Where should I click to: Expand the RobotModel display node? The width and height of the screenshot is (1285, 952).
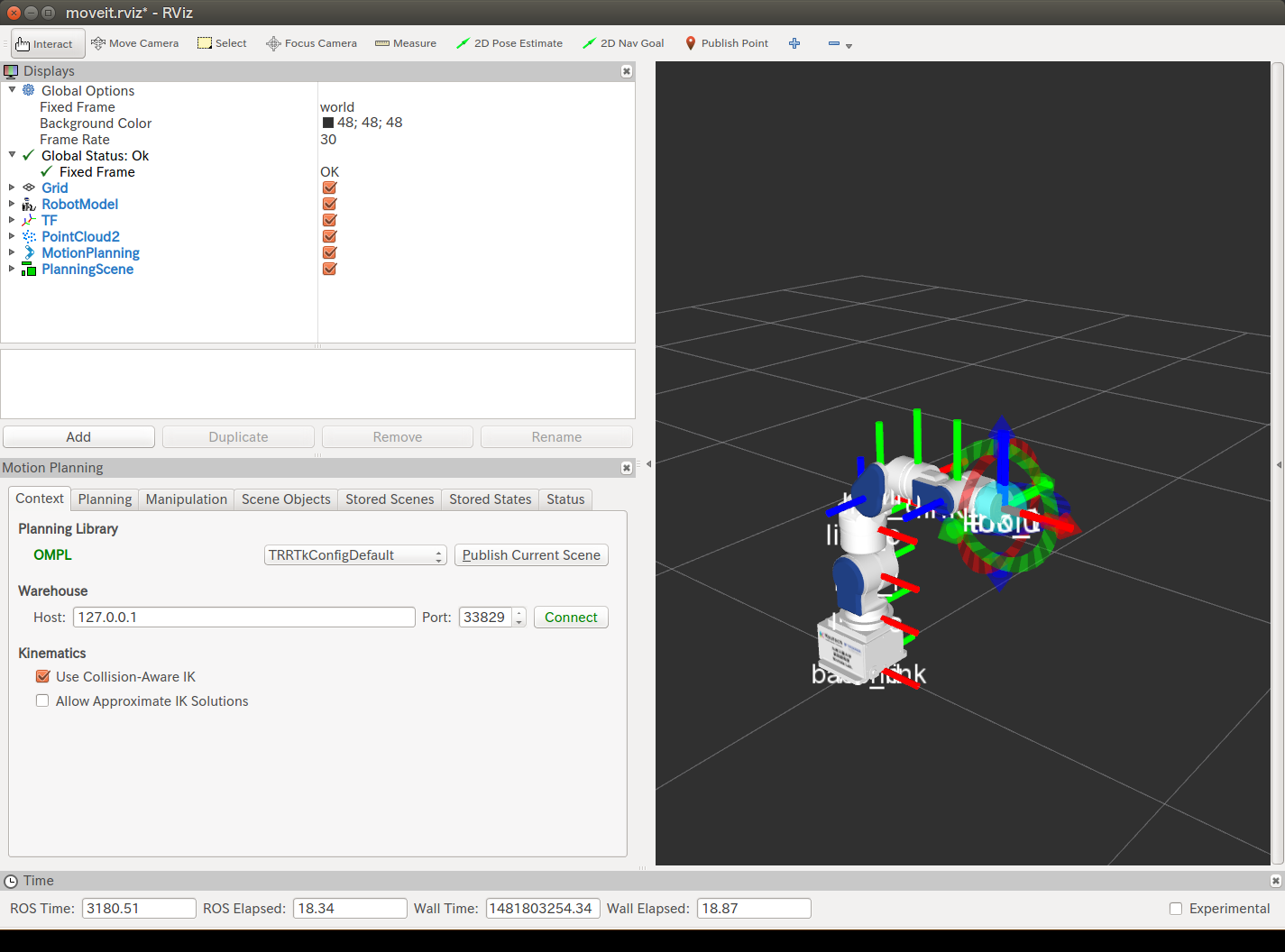click(x=12, y=204)
